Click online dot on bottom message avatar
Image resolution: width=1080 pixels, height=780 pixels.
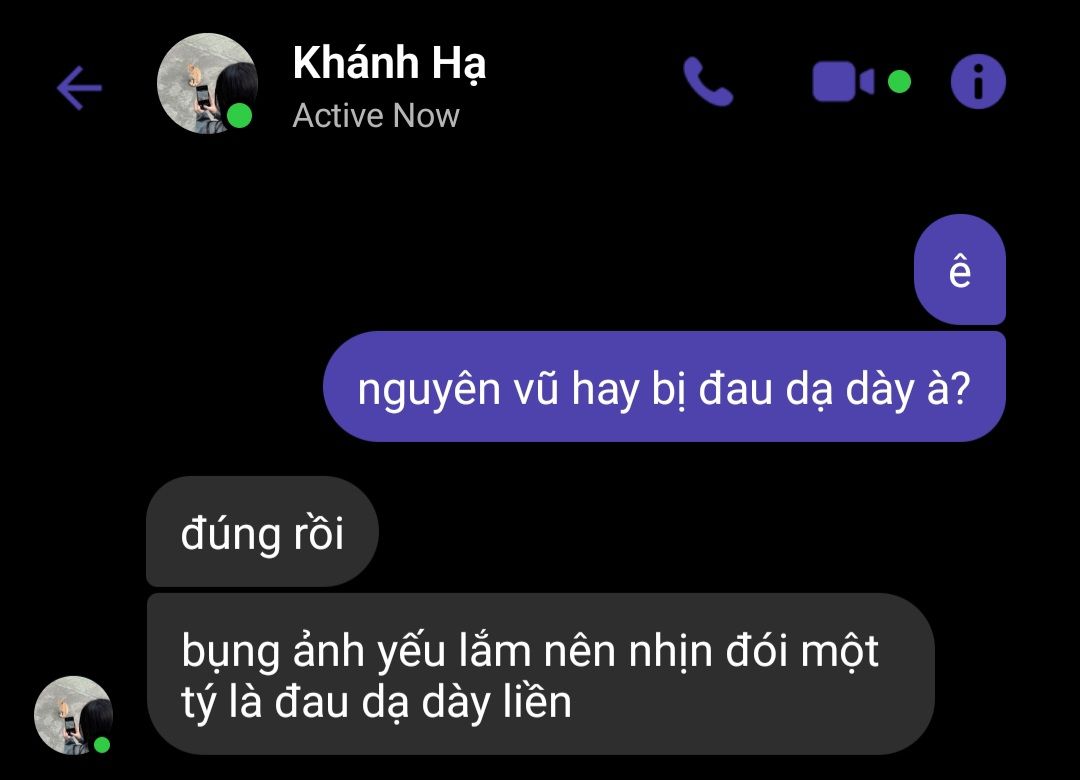102,744
